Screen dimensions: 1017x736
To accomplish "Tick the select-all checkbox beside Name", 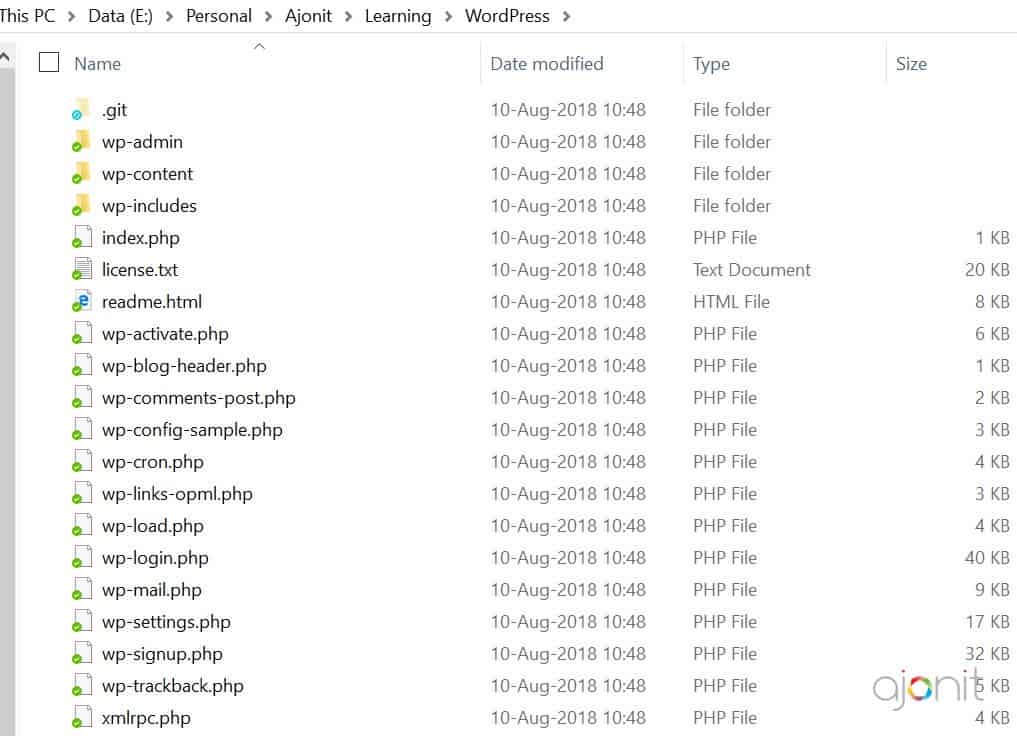I will pos(49,62).
